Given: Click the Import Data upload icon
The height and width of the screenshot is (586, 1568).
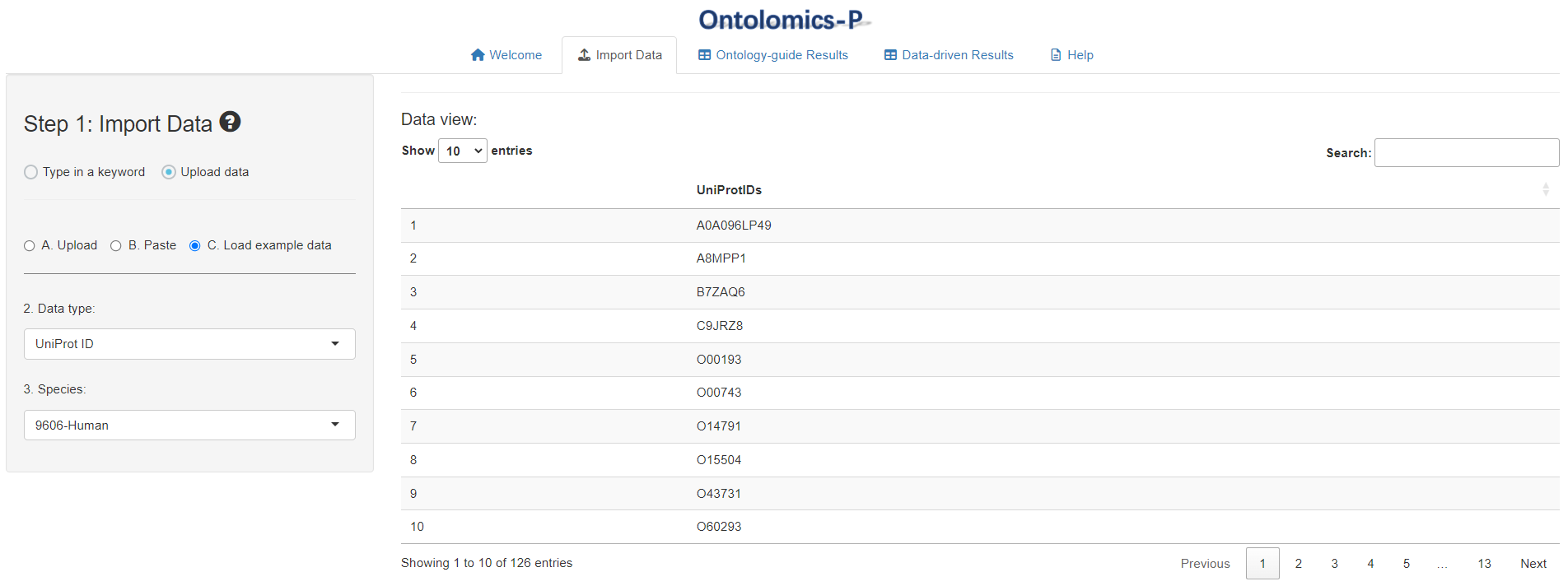Looking at the screenshot, I should click(584, 55).
